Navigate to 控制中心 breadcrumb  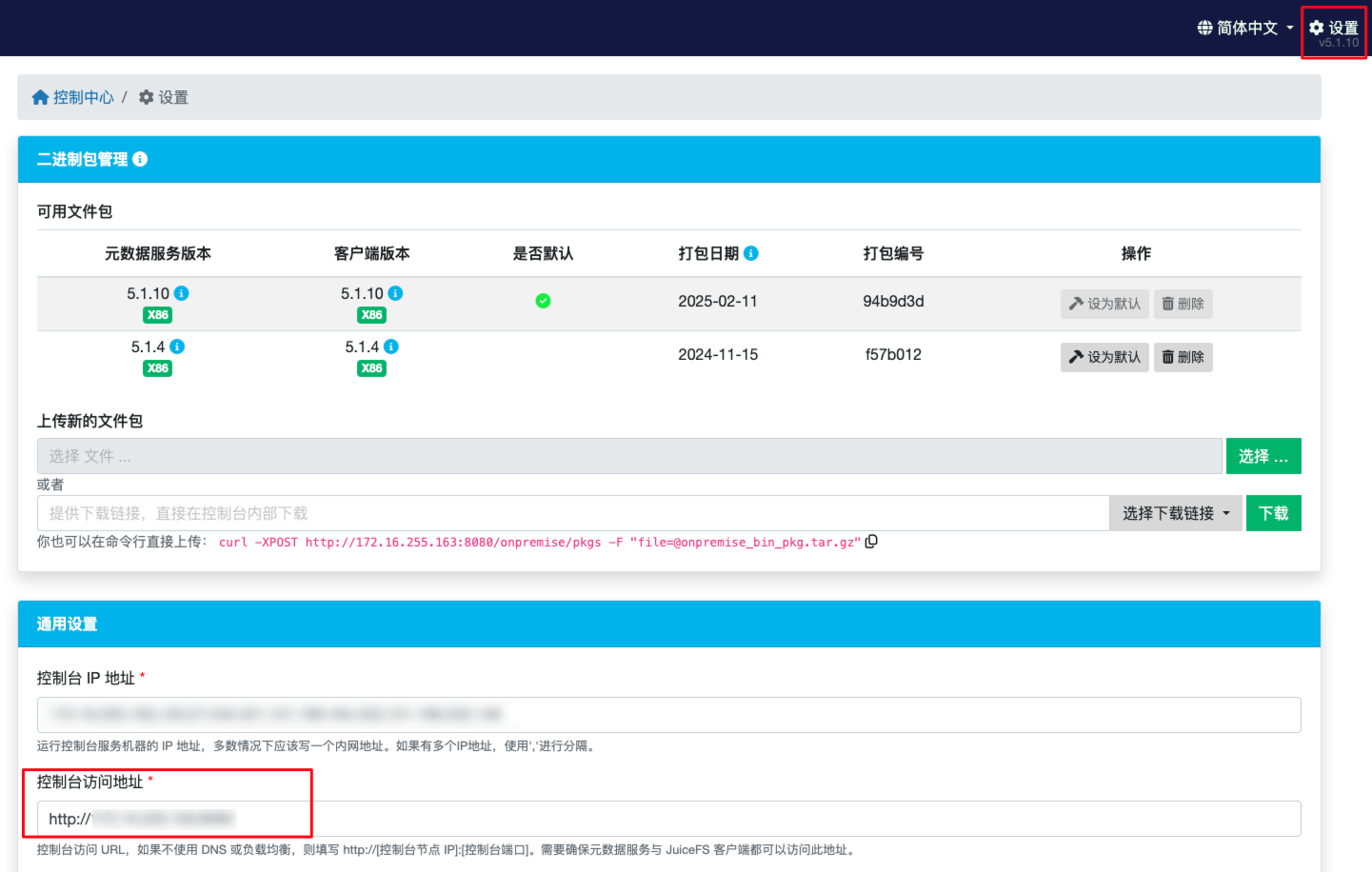[84, 96]
